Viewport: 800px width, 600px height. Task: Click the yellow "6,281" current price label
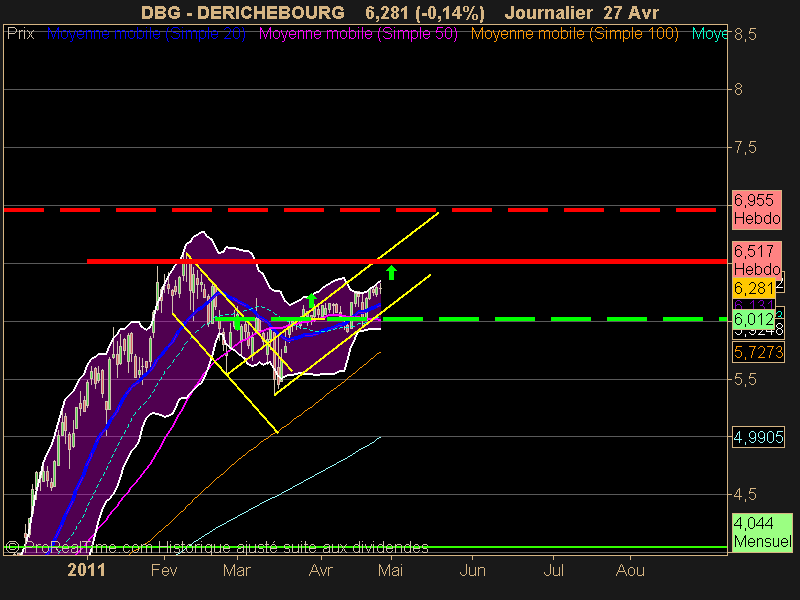754,288
